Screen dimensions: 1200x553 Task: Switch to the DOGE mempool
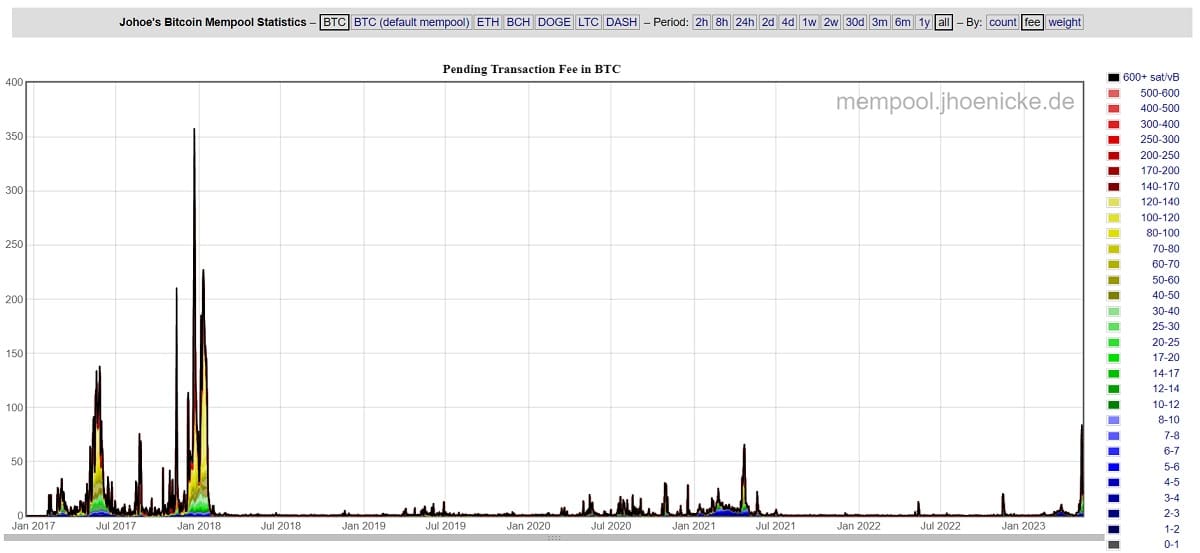click(553, 22)
